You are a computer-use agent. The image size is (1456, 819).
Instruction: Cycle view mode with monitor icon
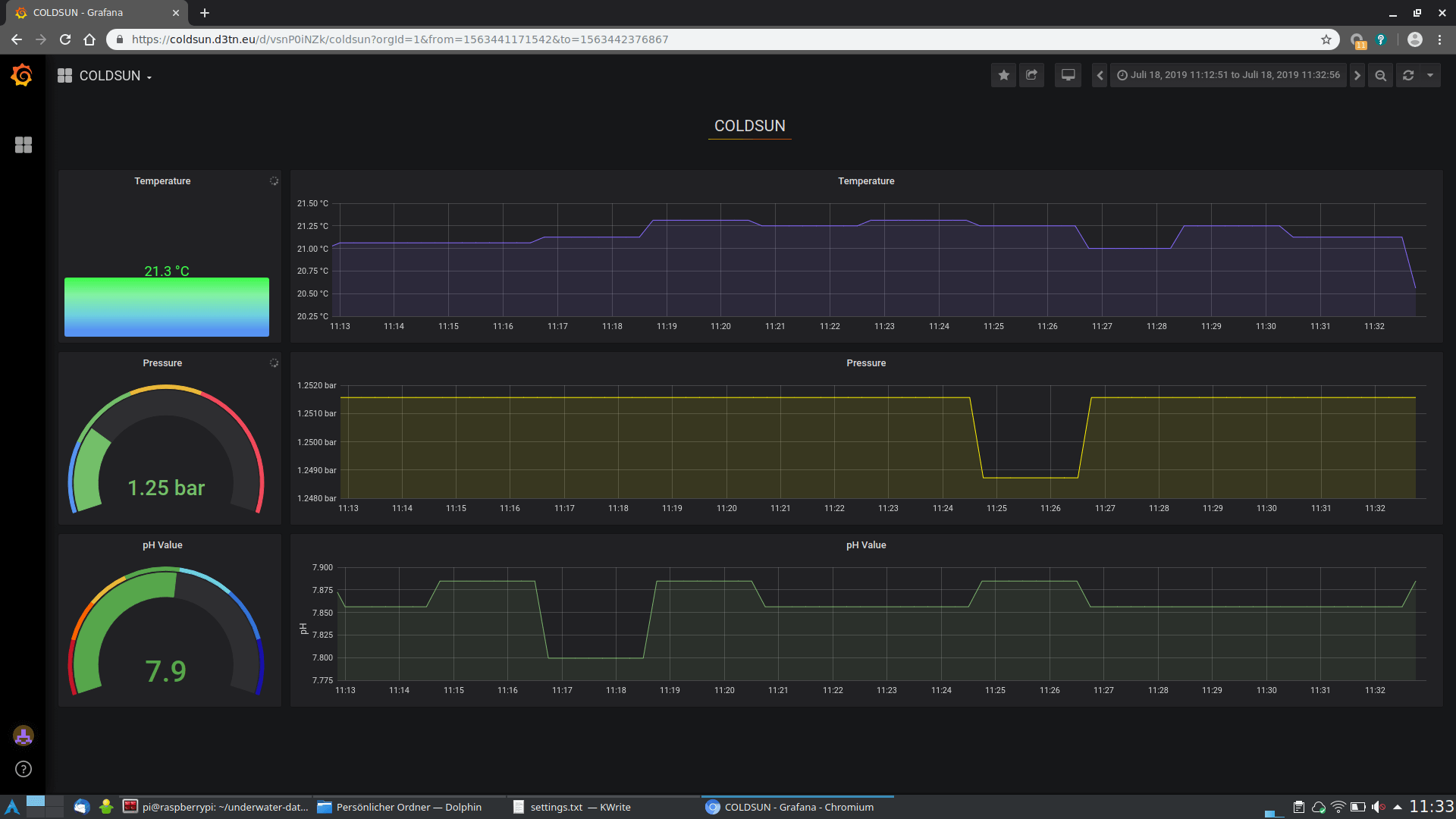tap(1068, 75)
